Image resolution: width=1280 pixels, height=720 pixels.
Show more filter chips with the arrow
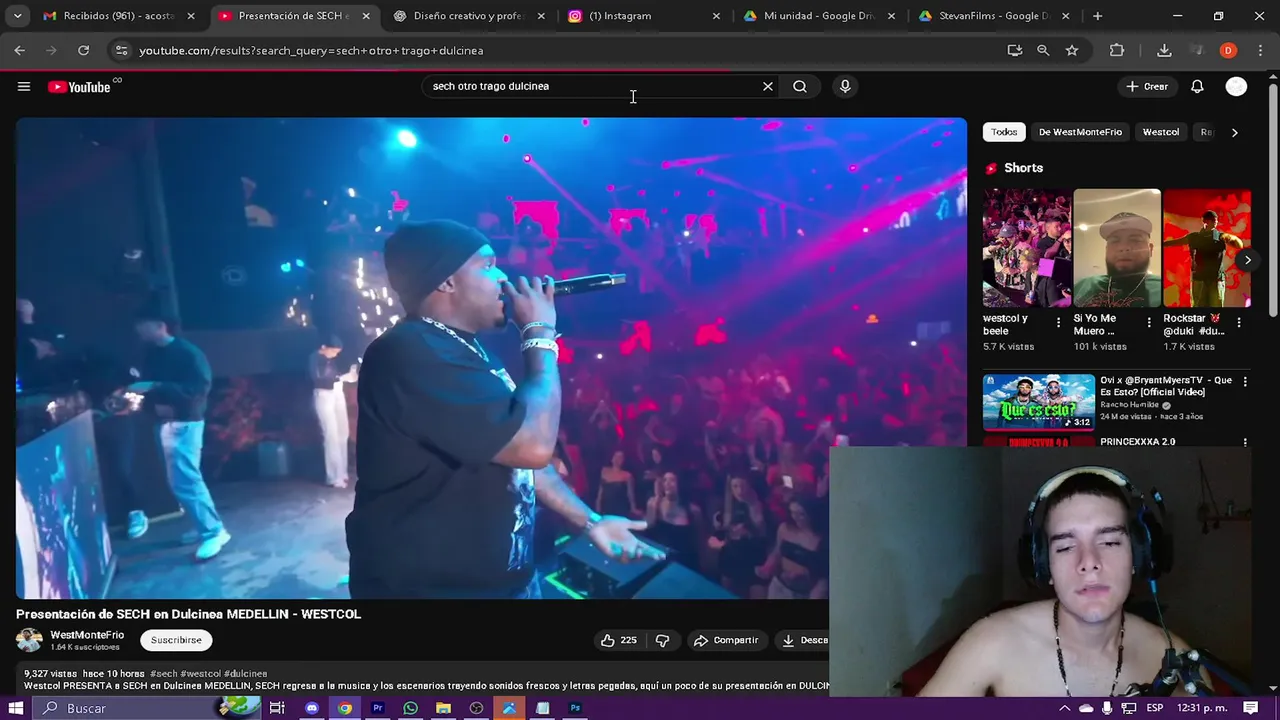(x=1234, y=132)
